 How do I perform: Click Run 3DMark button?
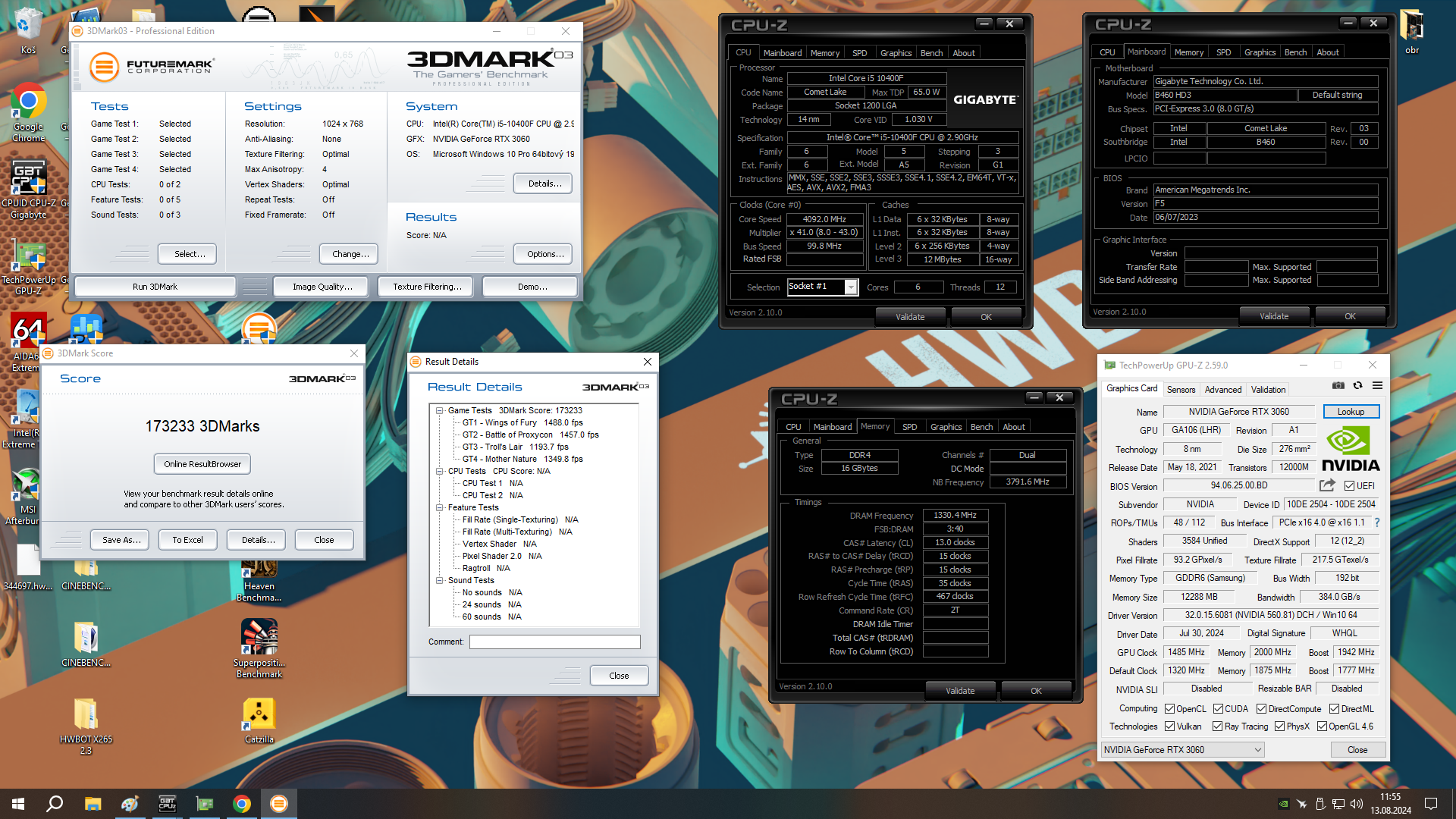[x=155, y=287]
